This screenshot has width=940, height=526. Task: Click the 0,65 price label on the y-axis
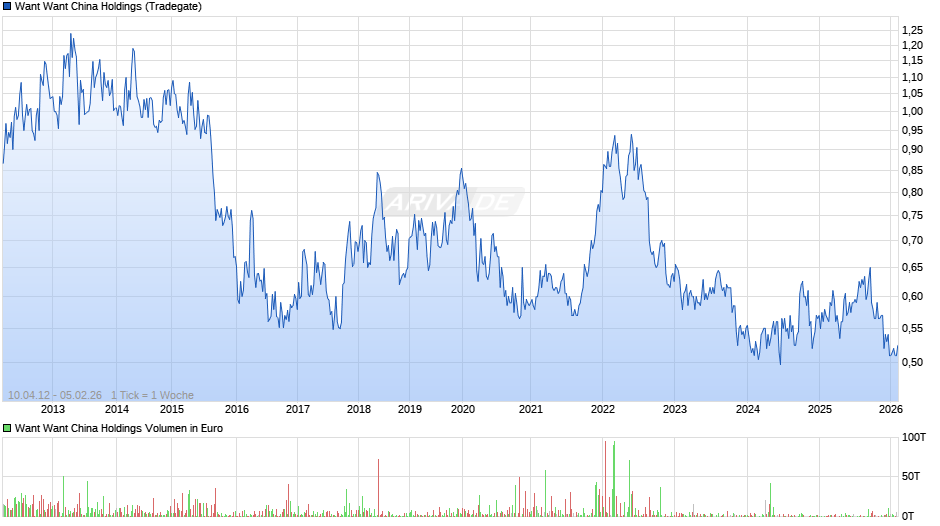[x=912, y=267]
